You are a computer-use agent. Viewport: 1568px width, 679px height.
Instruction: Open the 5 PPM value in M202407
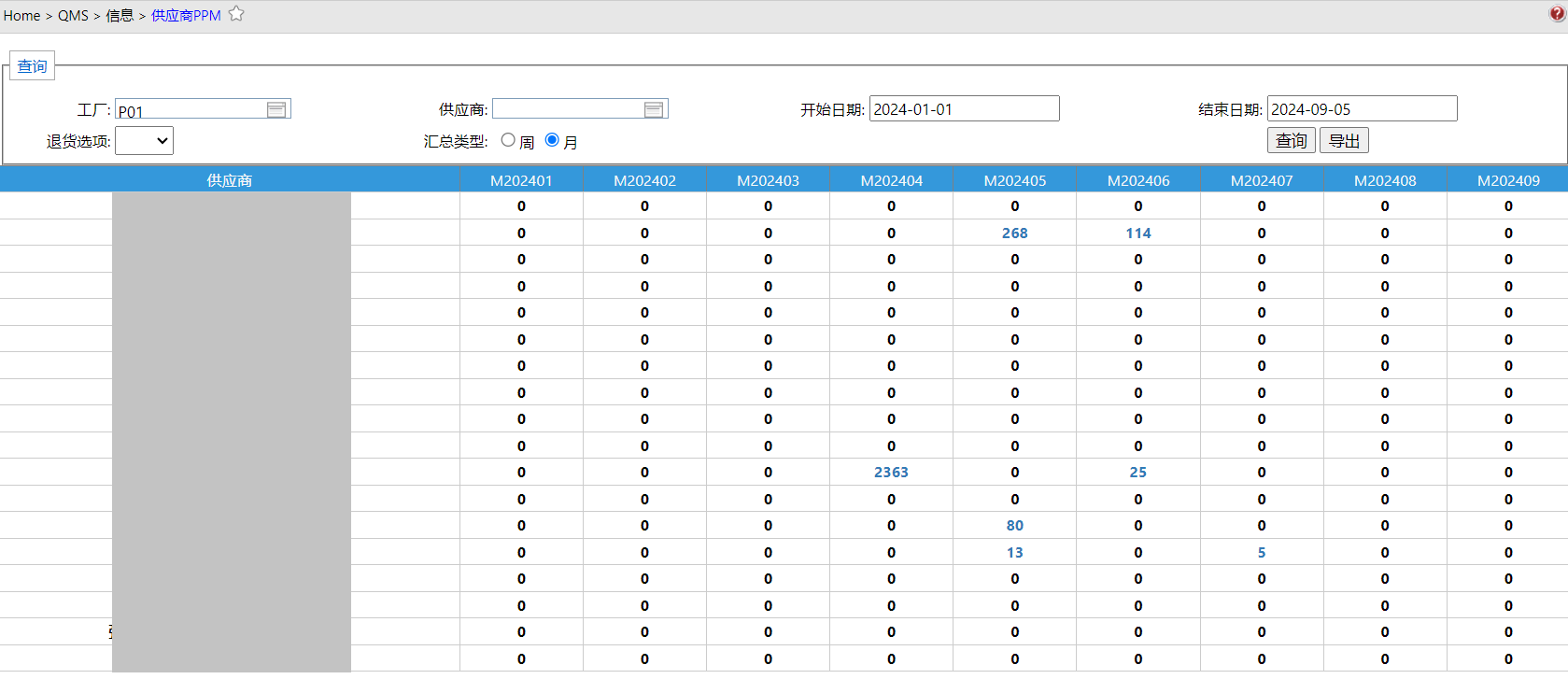pos(1262,552)
